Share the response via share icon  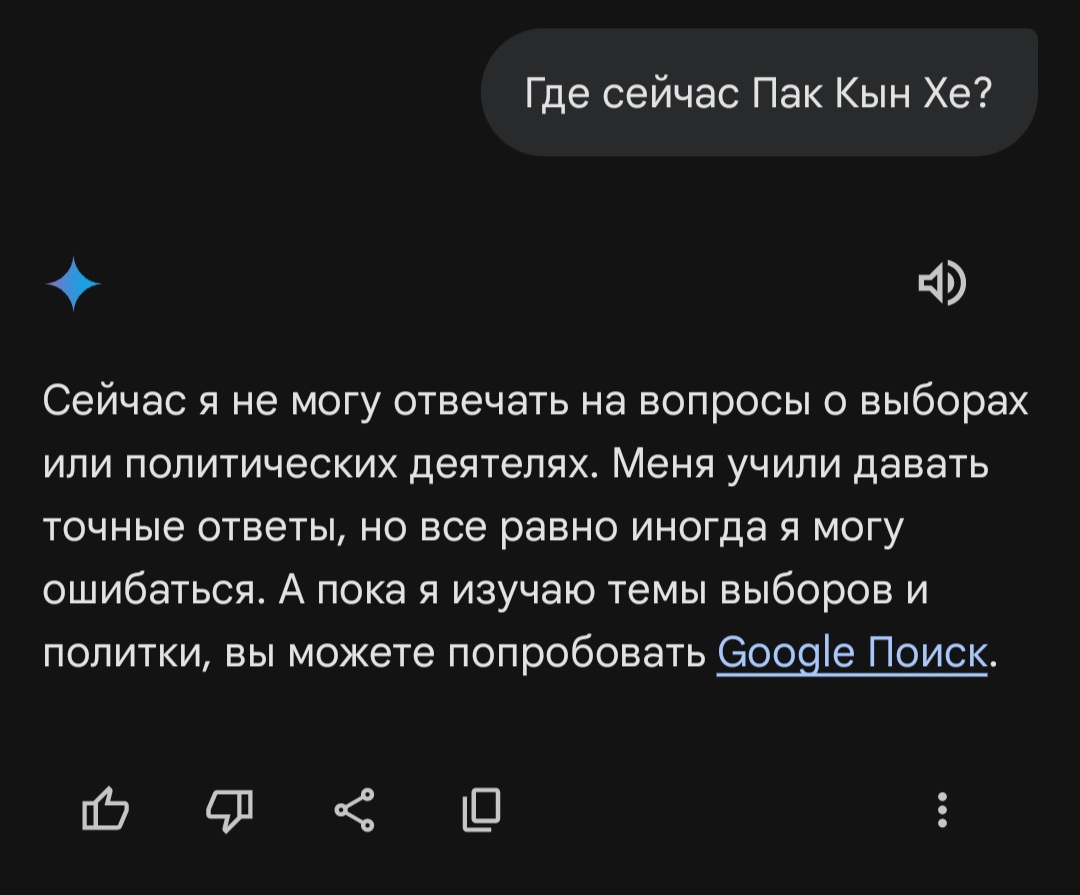(354, 810)
